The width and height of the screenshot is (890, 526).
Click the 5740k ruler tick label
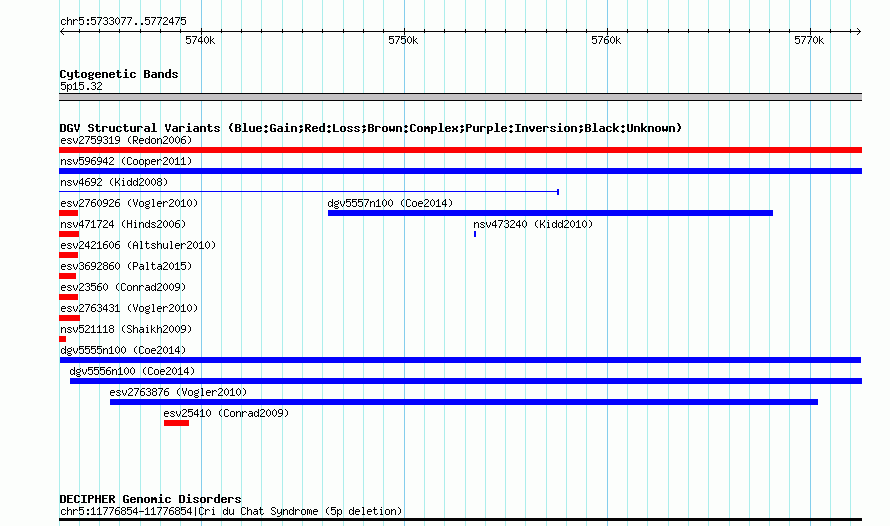(x=200, y=40)
